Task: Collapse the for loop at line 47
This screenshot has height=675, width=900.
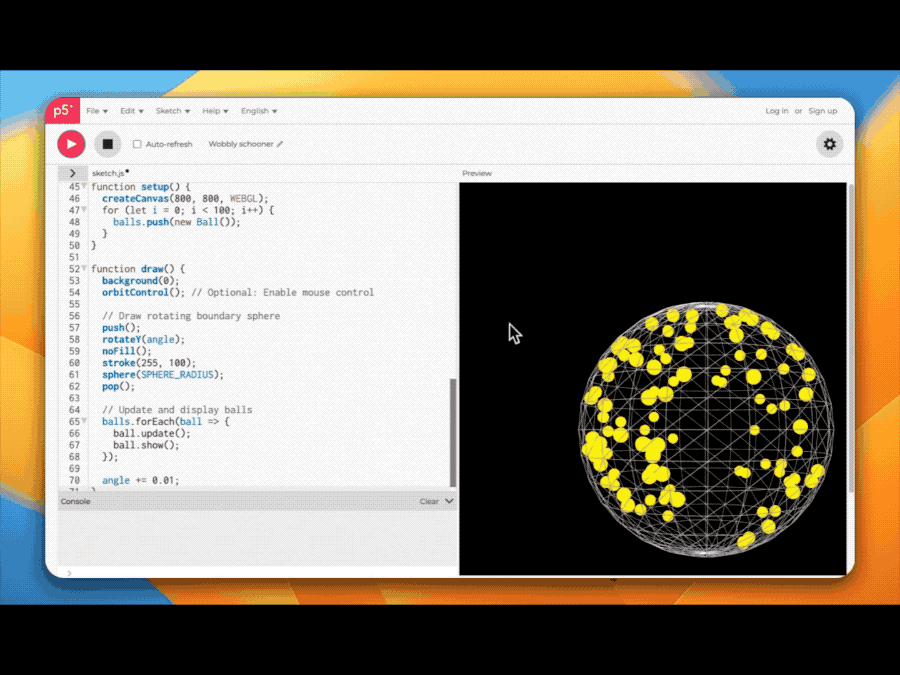Action: point(84,211)
